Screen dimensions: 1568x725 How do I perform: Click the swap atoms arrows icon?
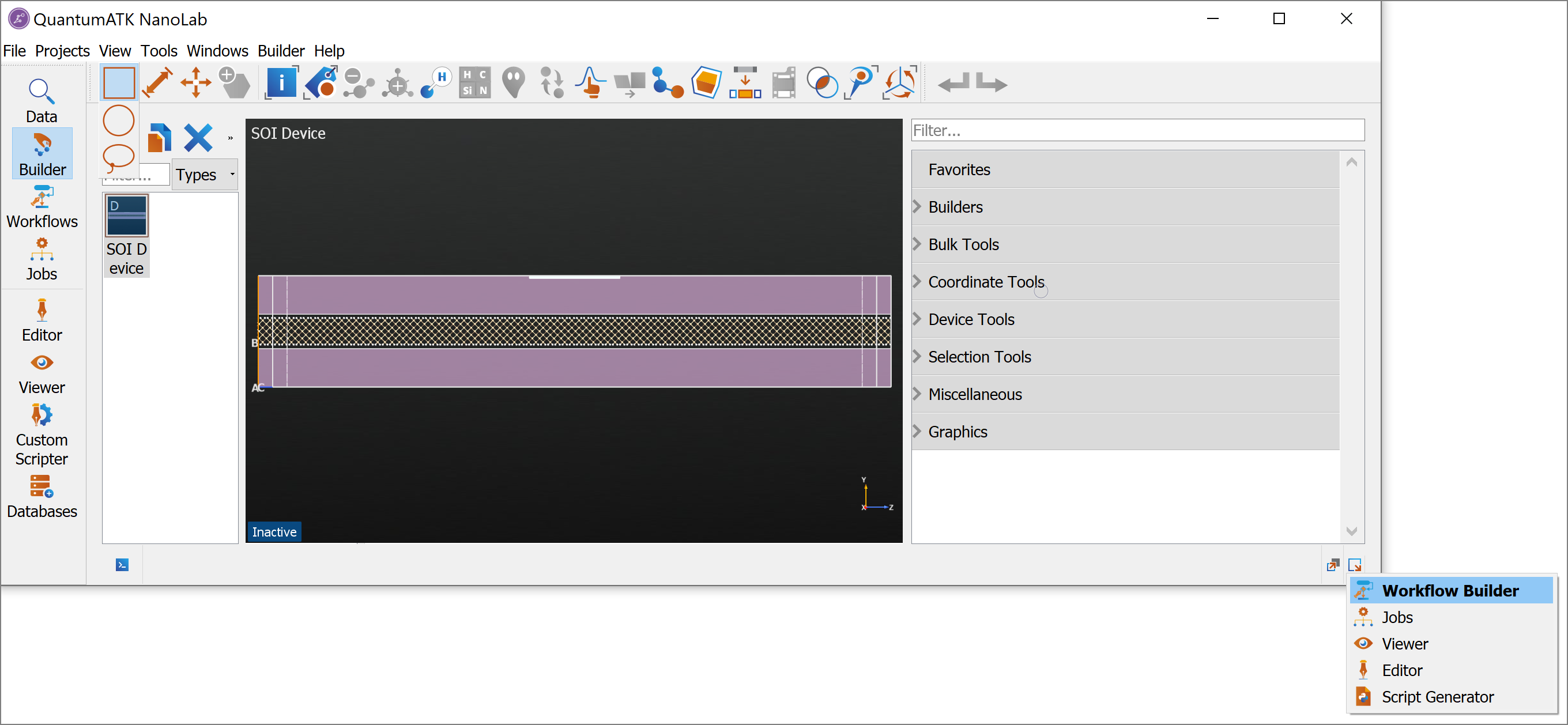point(553,83)
